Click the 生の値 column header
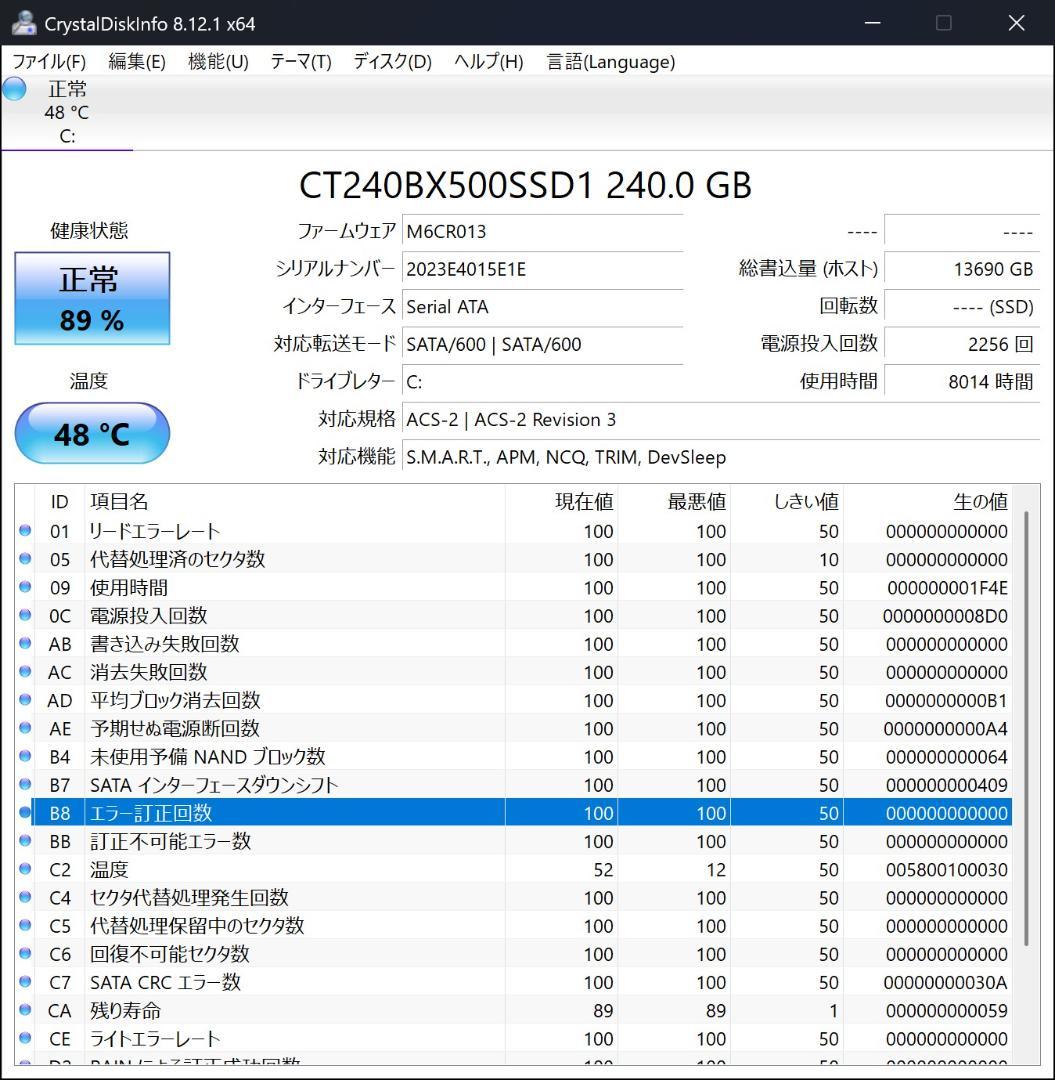 click(x=928, y=501)
